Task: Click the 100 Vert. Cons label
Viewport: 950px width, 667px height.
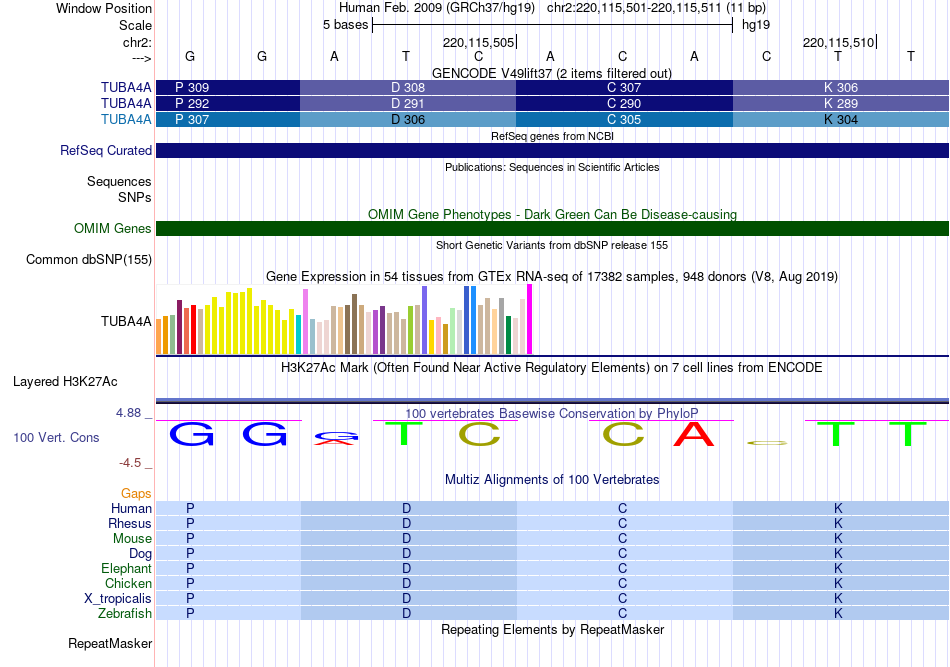Action: pyautogui.click(x=56, y=437)
